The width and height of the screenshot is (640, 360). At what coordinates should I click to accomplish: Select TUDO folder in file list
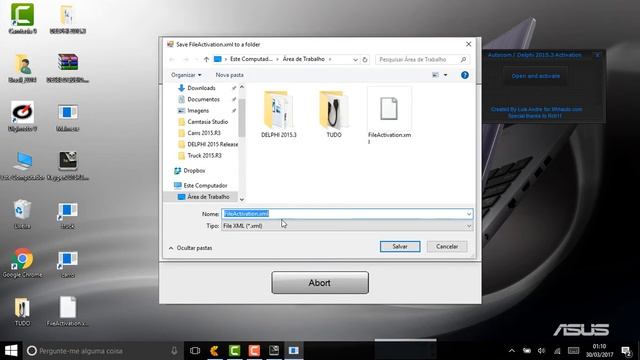point(334,114)
